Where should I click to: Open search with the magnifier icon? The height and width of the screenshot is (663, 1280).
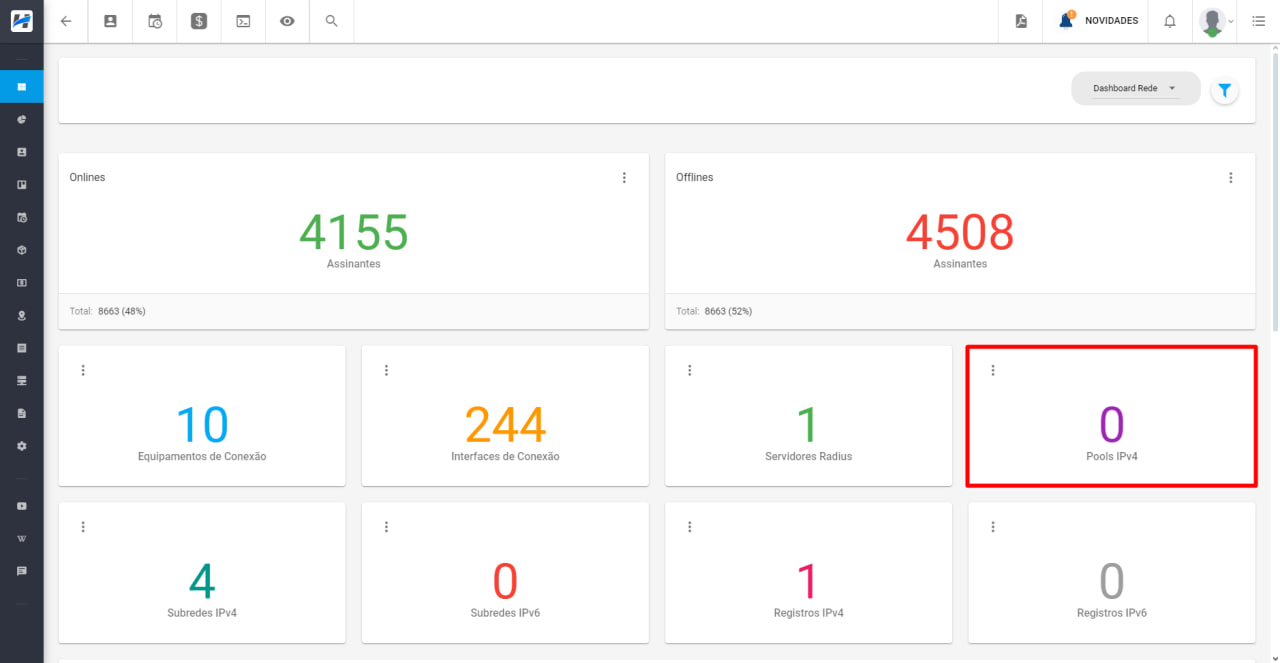tap(332, 21)
